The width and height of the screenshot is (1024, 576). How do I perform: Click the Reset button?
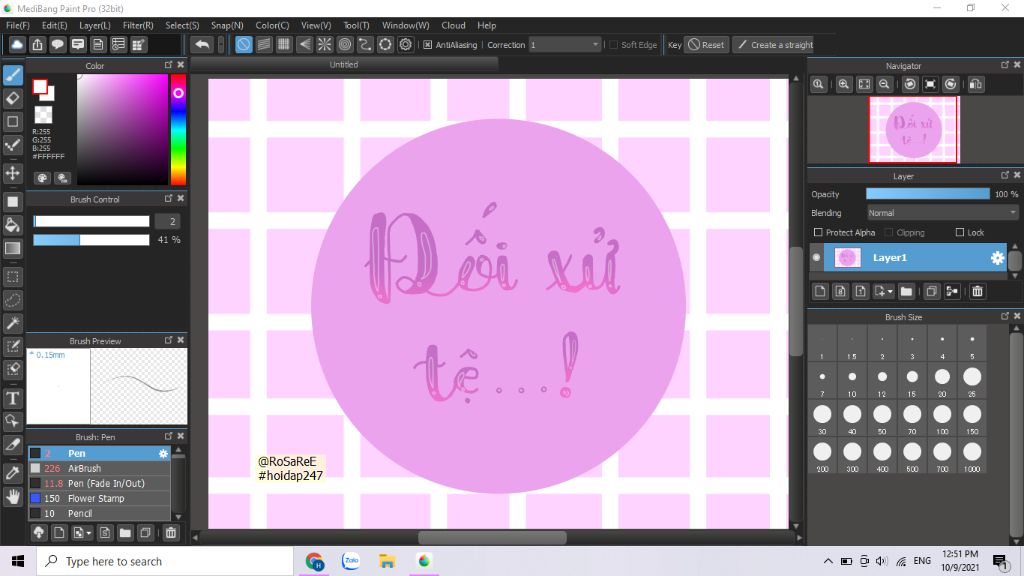pyautogui.click(x=706, y=45)
